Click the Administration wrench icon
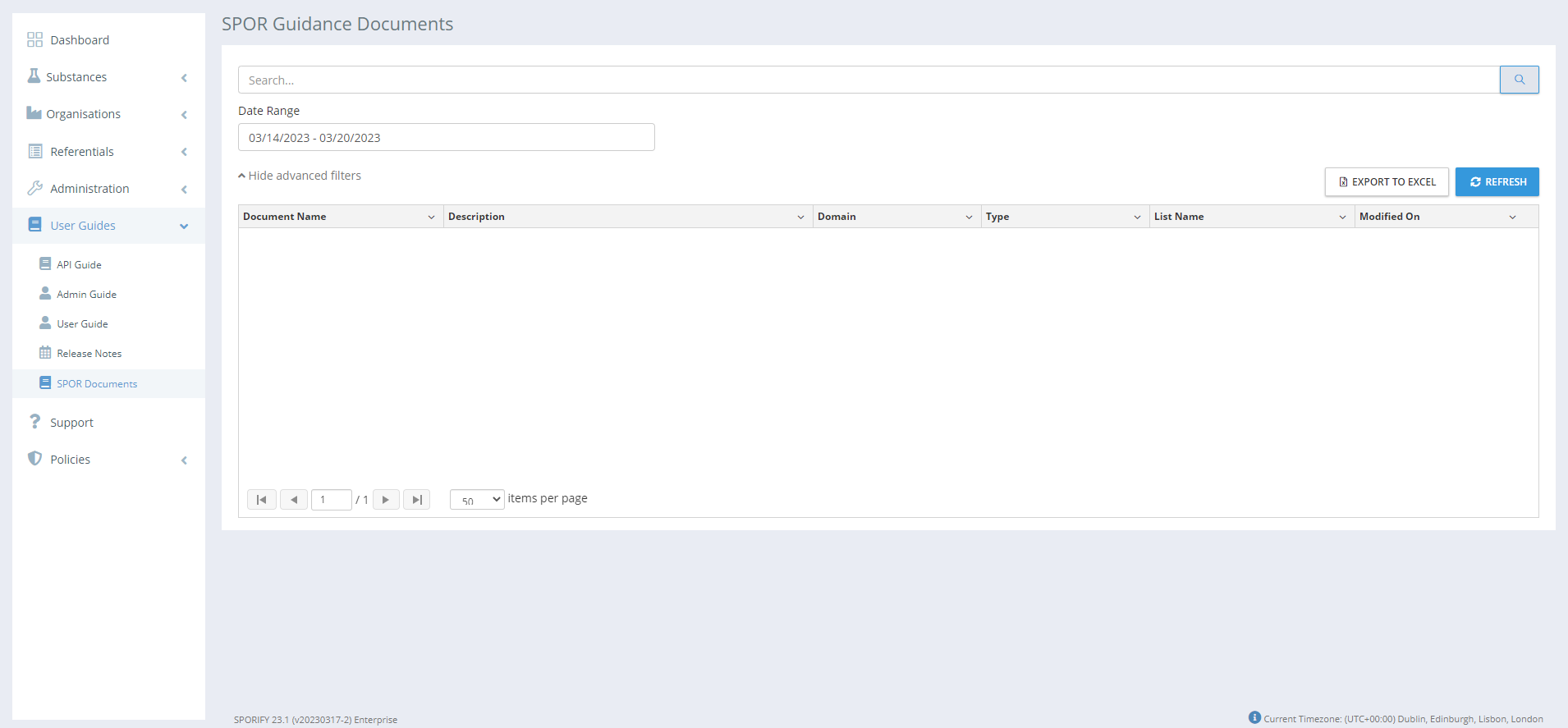1568x728 pixels. coord(34,188)
